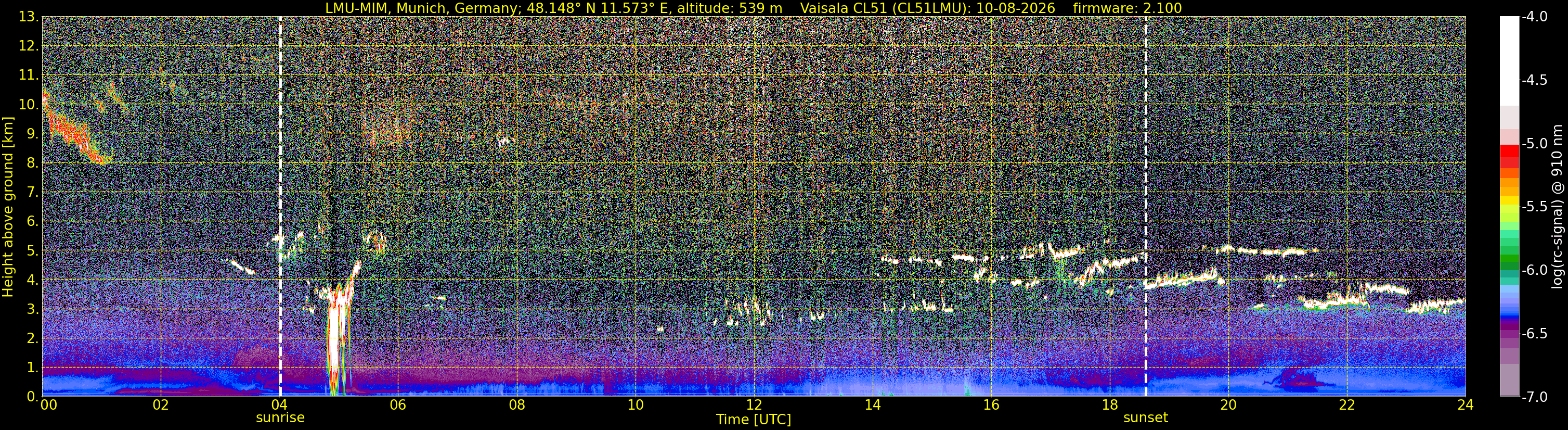Click the time axis tick "20"
This screenshot has width=1568, height=430.
click(x=1228, y=405)
